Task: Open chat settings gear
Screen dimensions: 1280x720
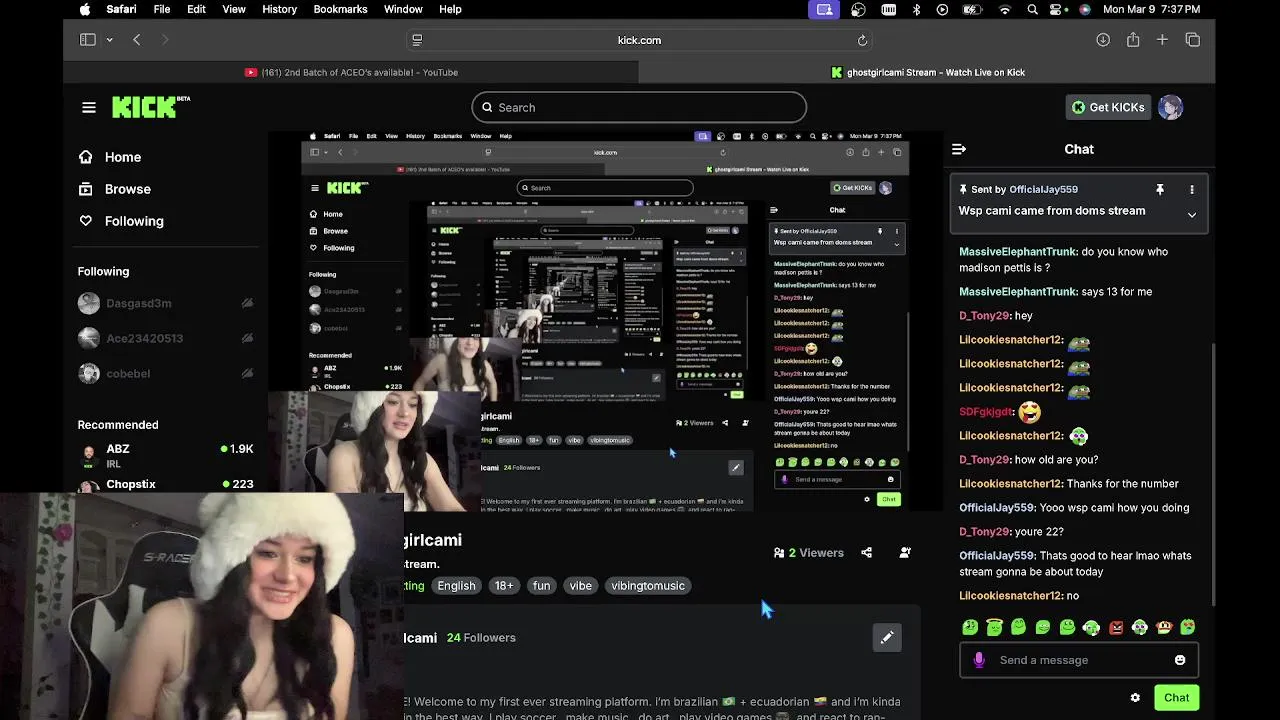Action: coord(1135,698)
